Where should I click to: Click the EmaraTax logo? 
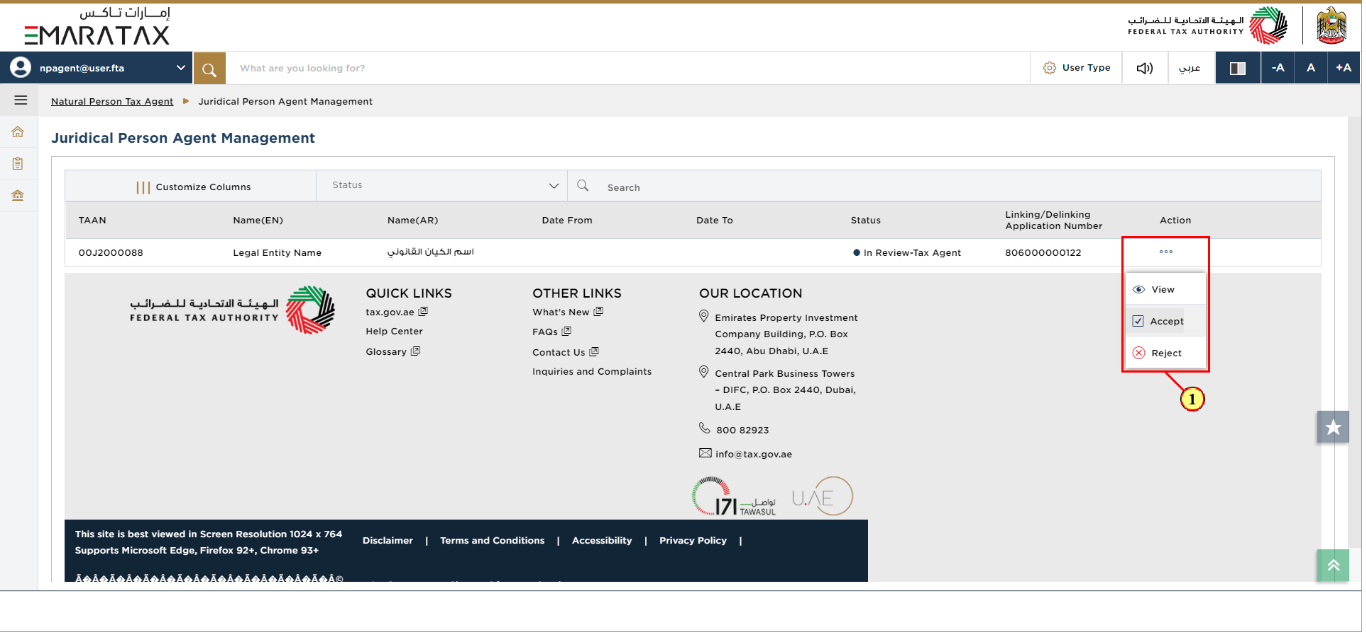click(x=97, y=27)
